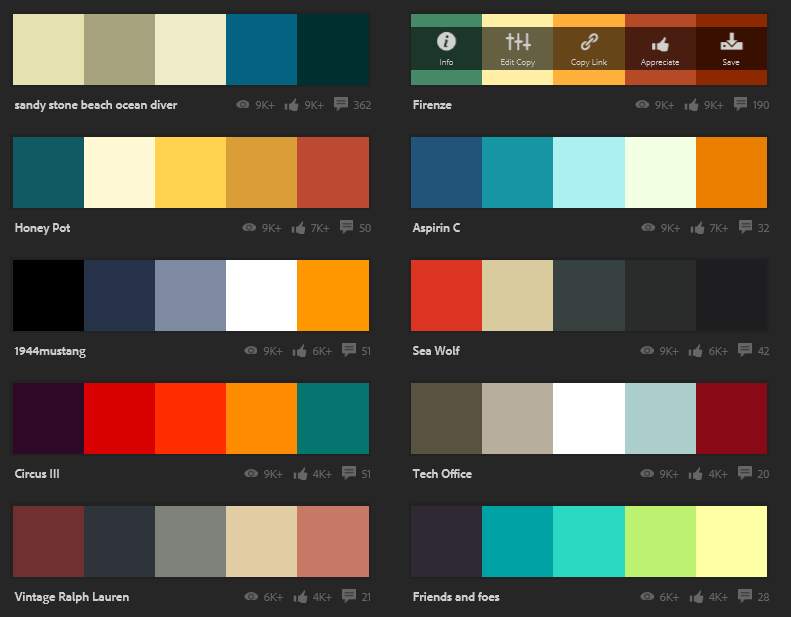791x617 pixels.
Task: Open the Firenze theme title
Action: 432,105
